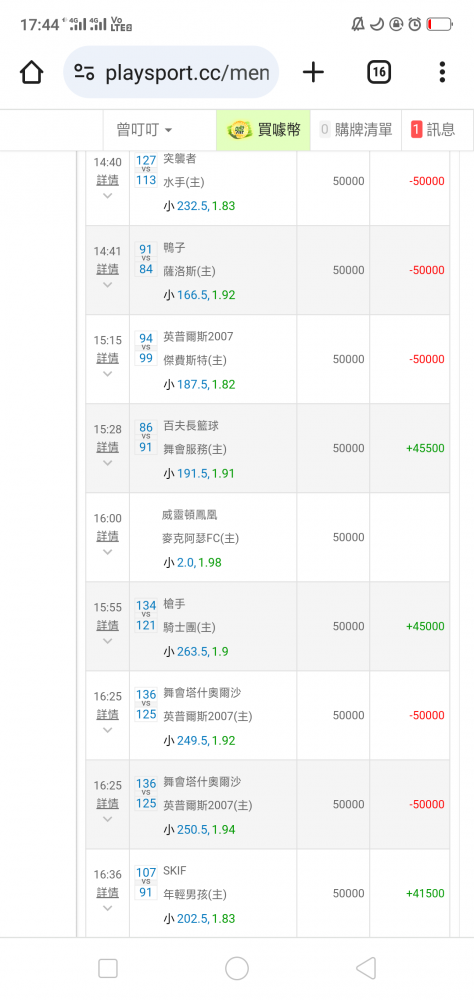
Task: Tap the Android recent apps square
Action: coord(108,968)
